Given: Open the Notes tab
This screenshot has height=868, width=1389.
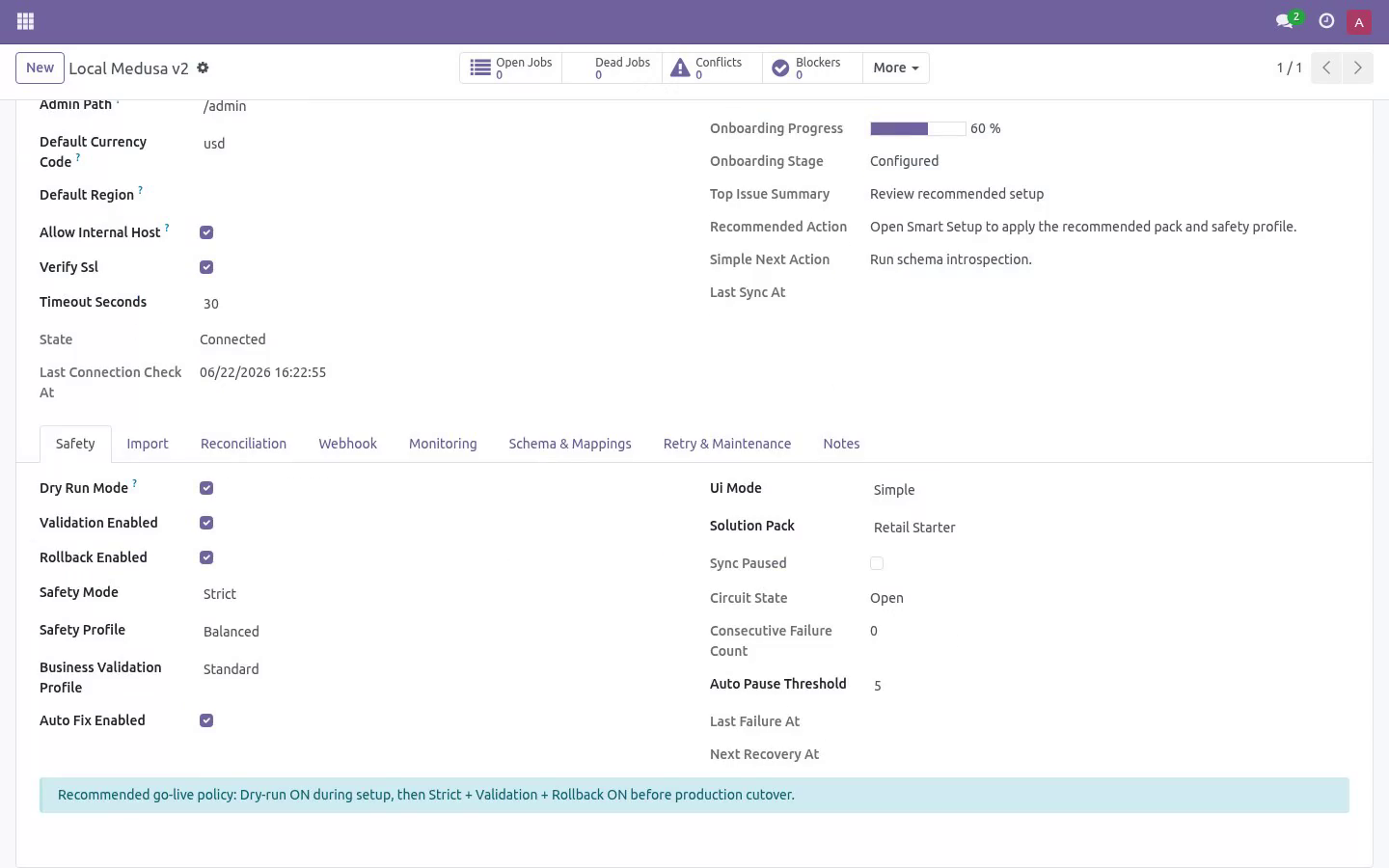Looking at the screenshot, I should 841,444.
